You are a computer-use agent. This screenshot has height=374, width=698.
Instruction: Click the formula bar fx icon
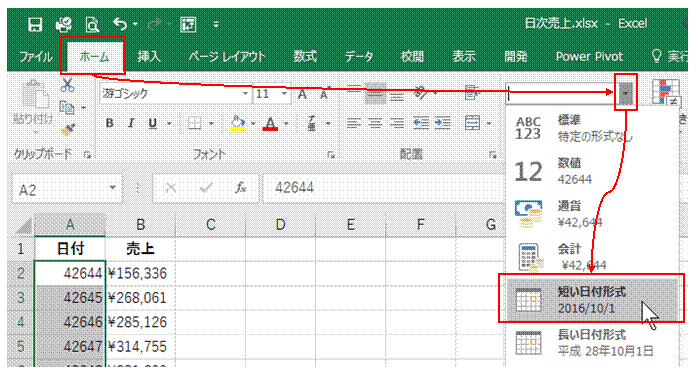tap(241, 189)
